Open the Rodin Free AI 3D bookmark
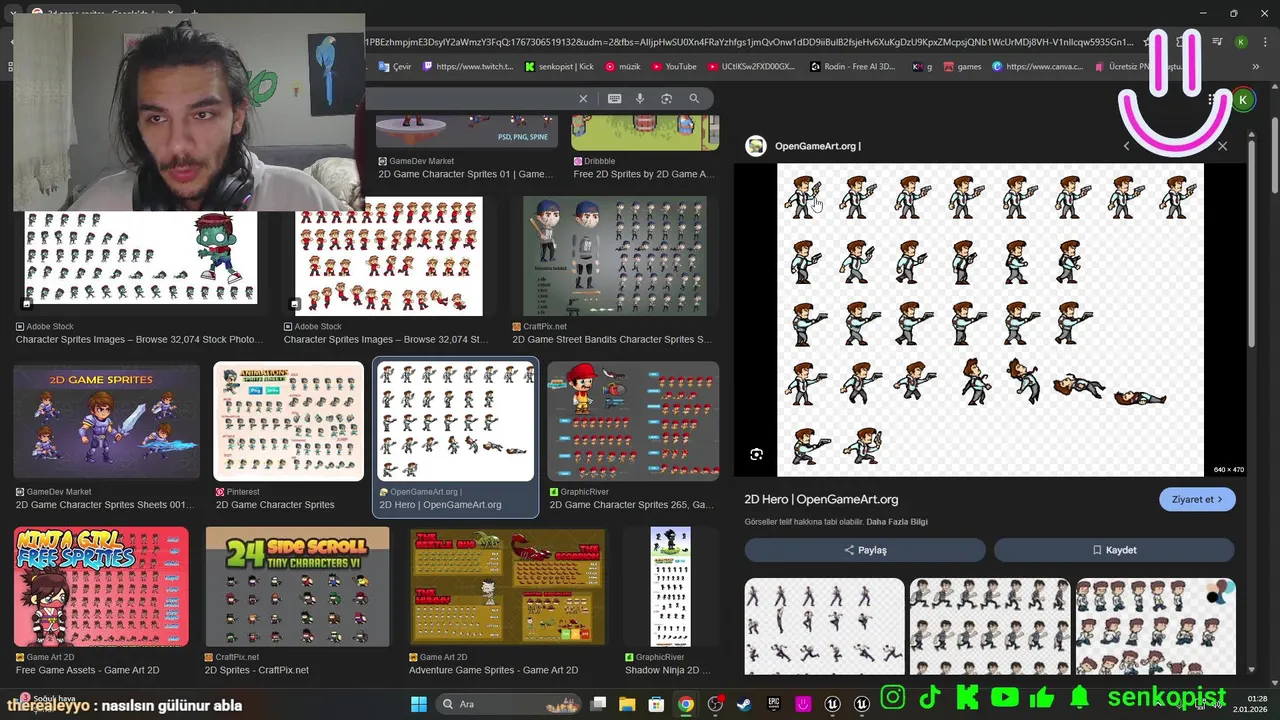 coord(853,67)
